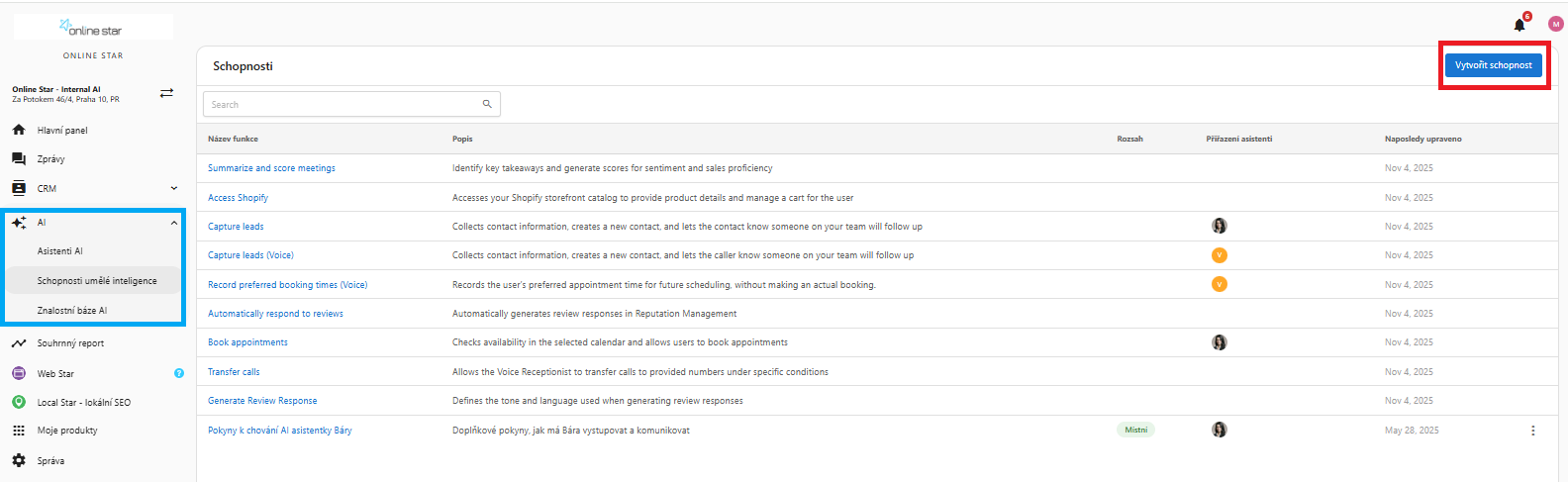Open three-dot menu for Pokyny k chování row
1568x482 pixels.
[1533, 431]
